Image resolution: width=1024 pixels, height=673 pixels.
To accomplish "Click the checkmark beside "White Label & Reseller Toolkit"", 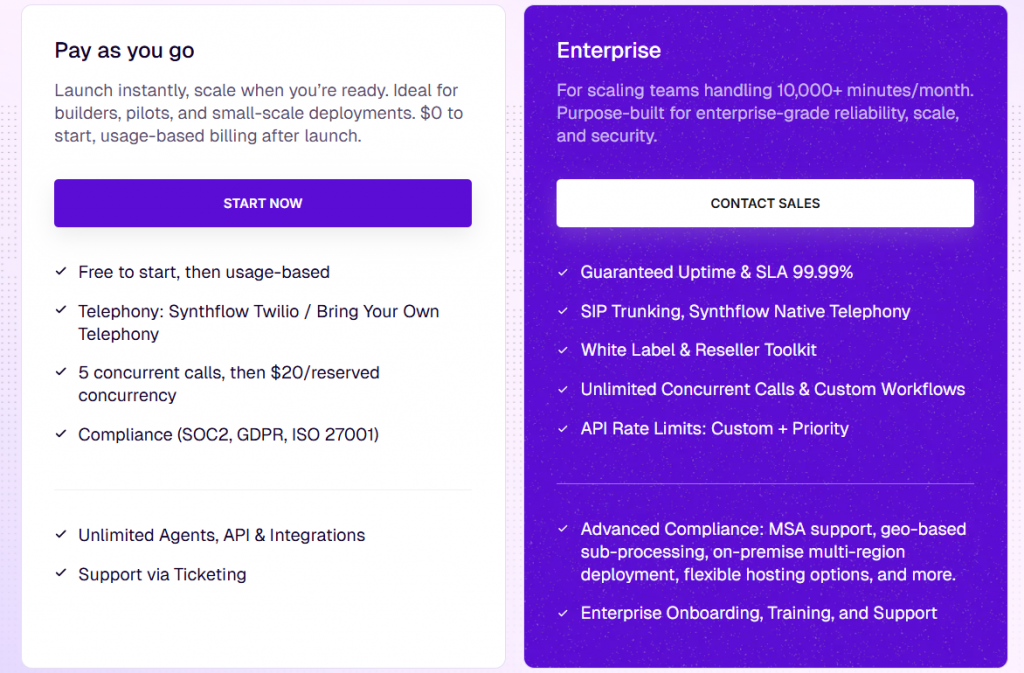I will pyautogui.click(x=564, y=350).
